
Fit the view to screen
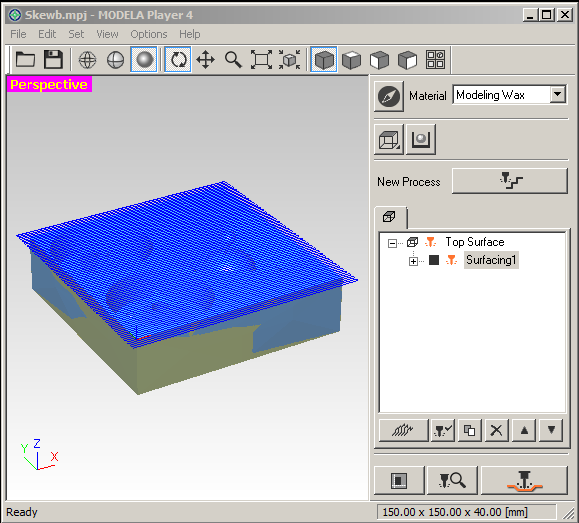261,59
